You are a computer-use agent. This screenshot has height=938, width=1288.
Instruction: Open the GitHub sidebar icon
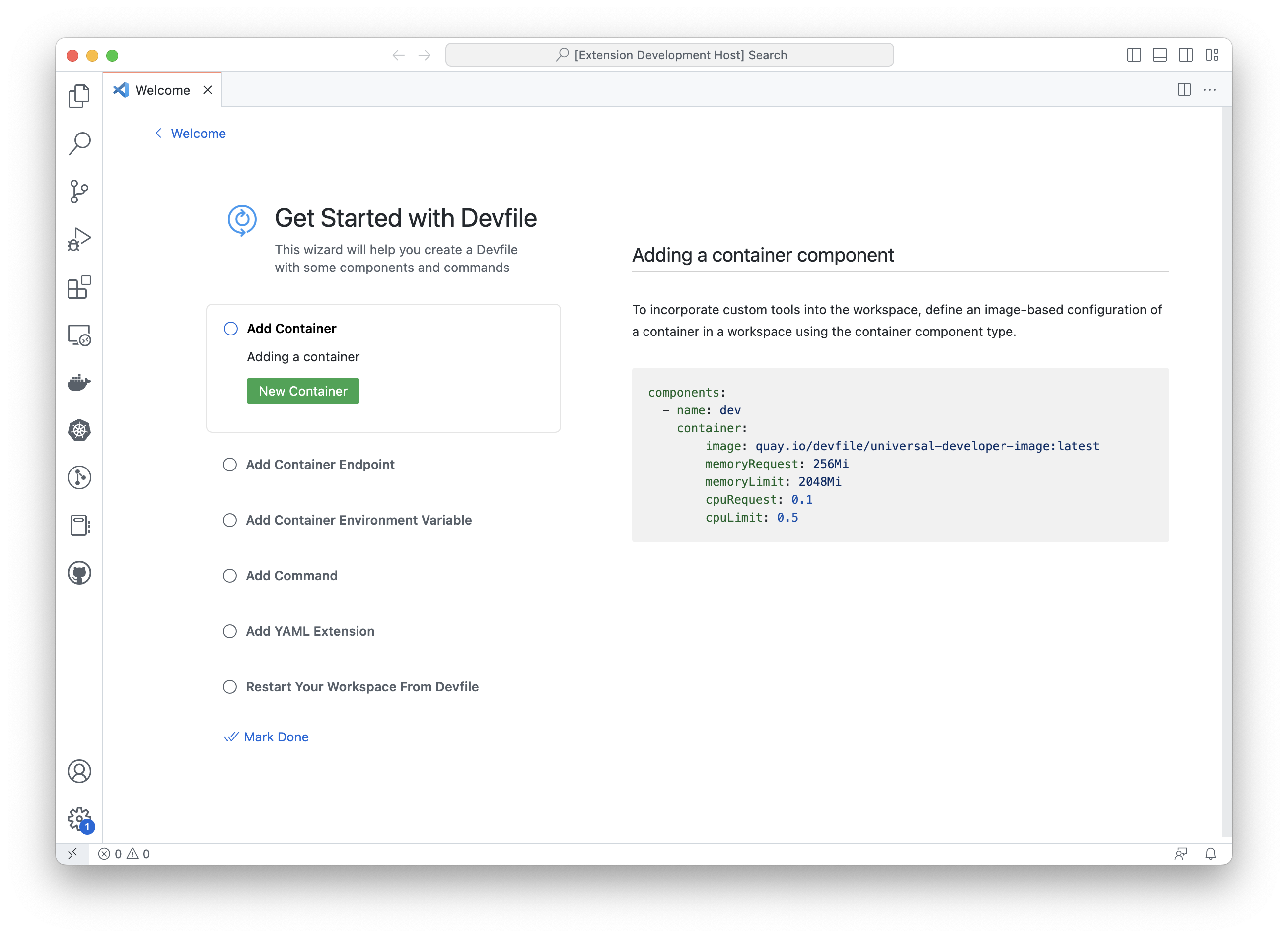coord(79,573)
